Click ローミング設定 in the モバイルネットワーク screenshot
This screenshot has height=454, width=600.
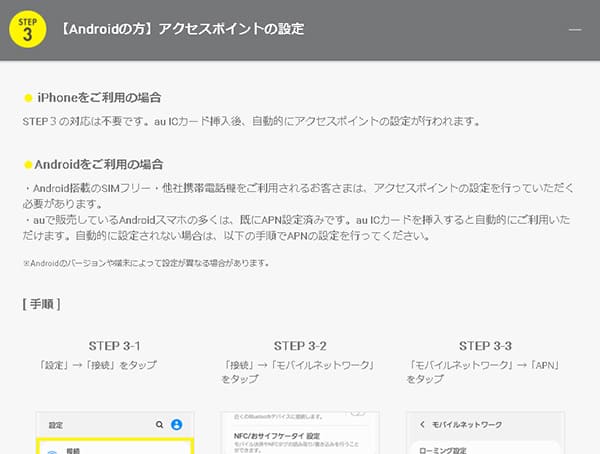[443, 451]
